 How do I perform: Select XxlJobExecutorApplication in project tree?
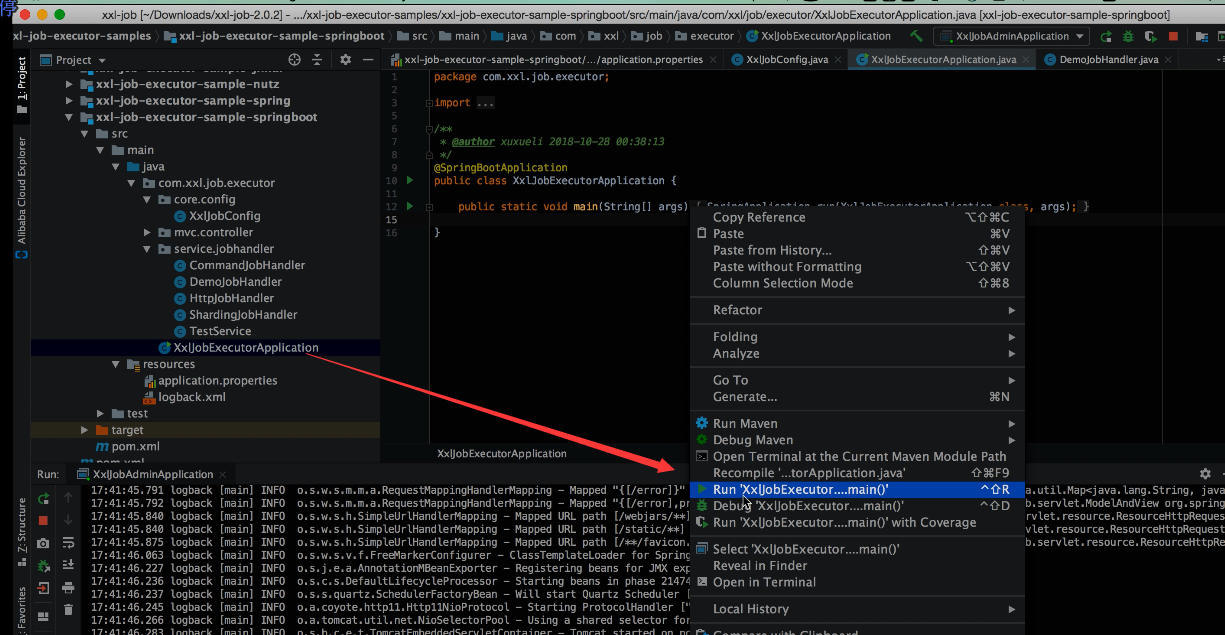[246, 348]
